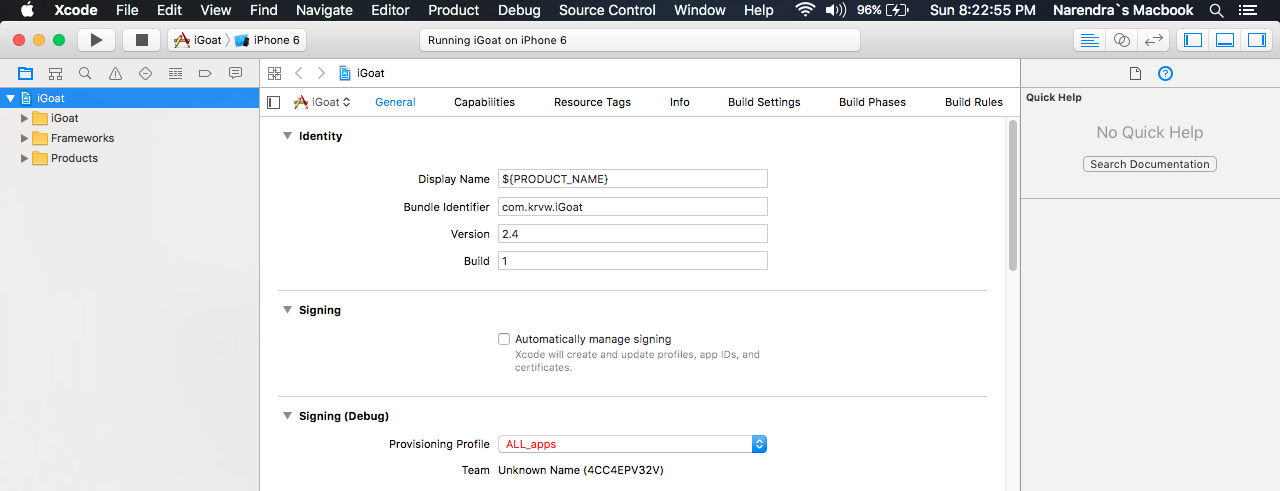Screen dimensions: 1280x491
Task: Switch to the Version editor
Action: [1154, 40]
